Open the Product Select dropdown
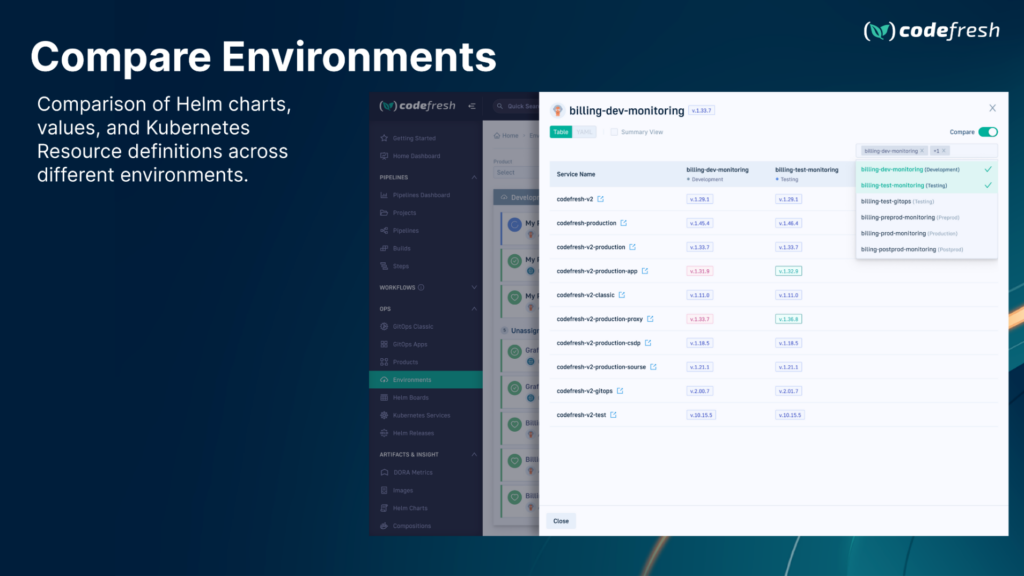 (516, 172)
